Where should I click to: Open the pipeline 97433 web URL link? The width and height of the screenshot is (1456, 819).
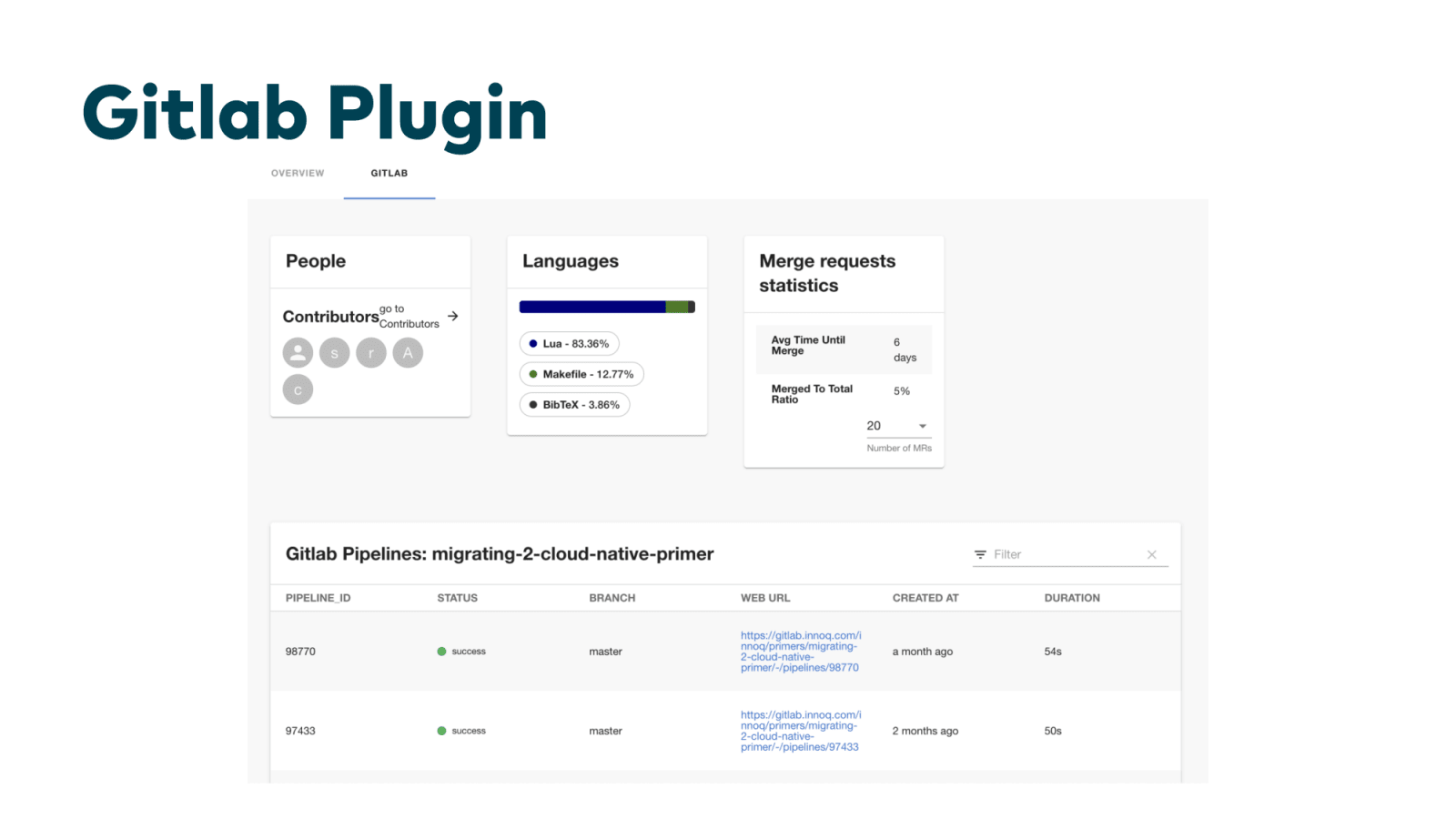coord(801,731)
